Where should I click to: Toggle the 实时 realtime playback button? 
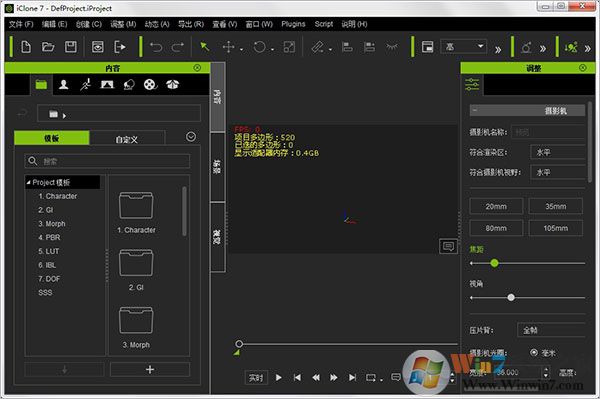coord(256,378)
